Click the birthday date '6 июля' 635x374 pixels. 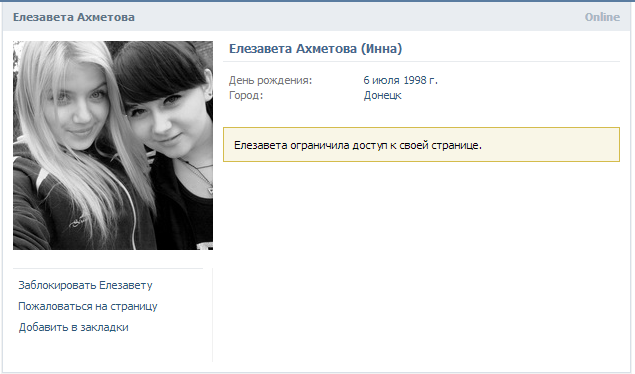click(x=381, y=80)
